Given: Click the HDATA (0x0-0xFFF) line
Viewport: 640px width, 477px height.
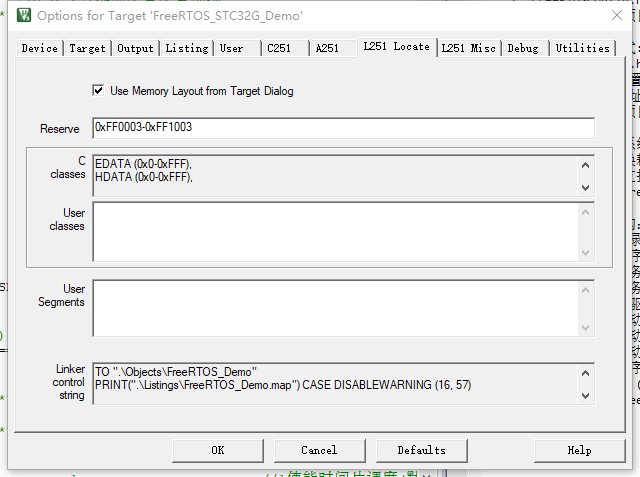Looking at the screenshot, I should click(143, 177).
